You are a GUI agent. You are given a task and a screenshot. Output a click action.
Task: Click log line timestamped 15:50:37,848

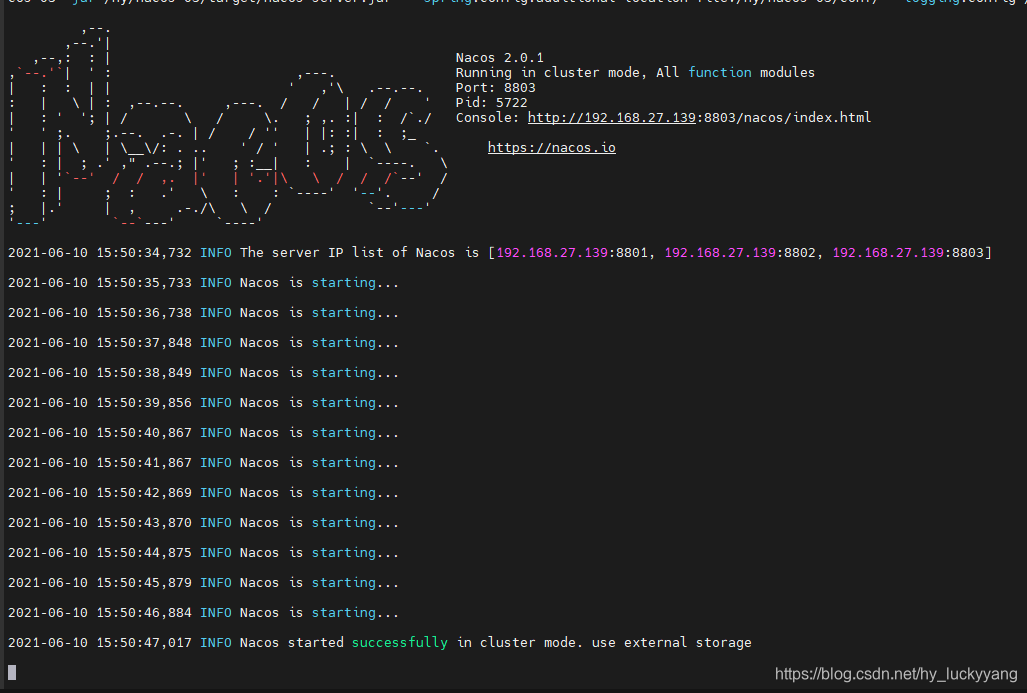tap(203, 343)
